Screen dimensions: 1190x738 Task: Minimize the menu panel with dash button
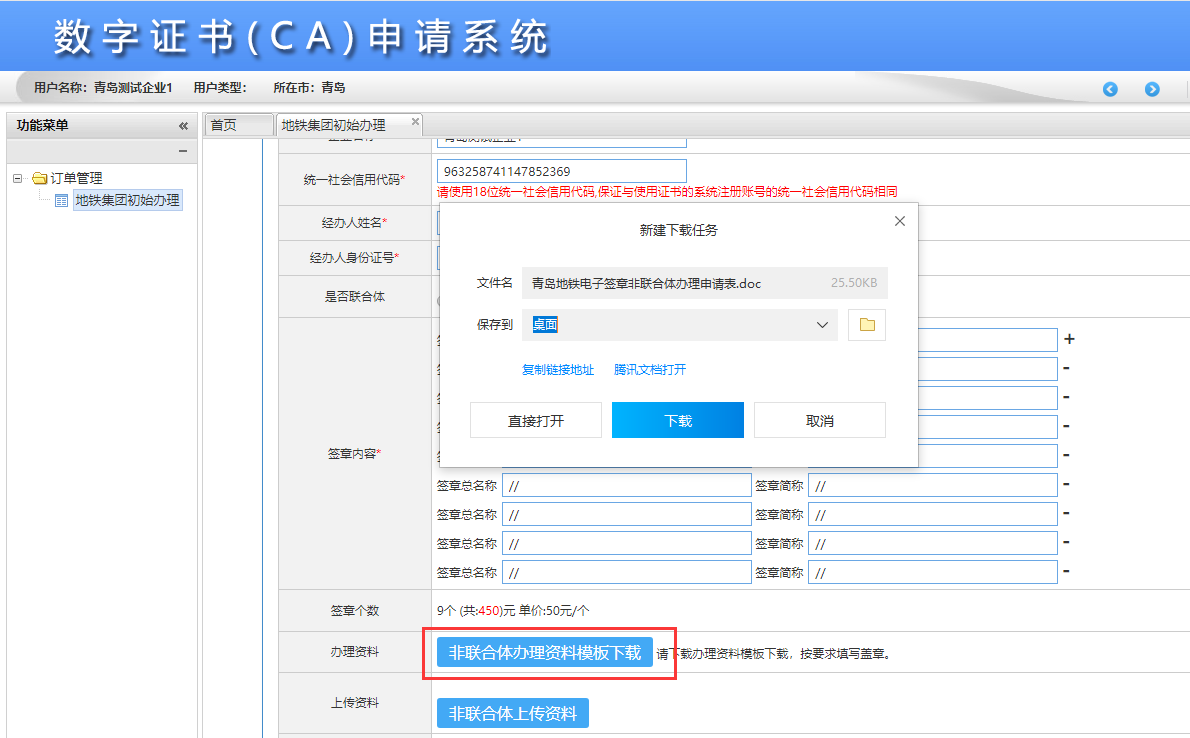(x=183, y=151)
